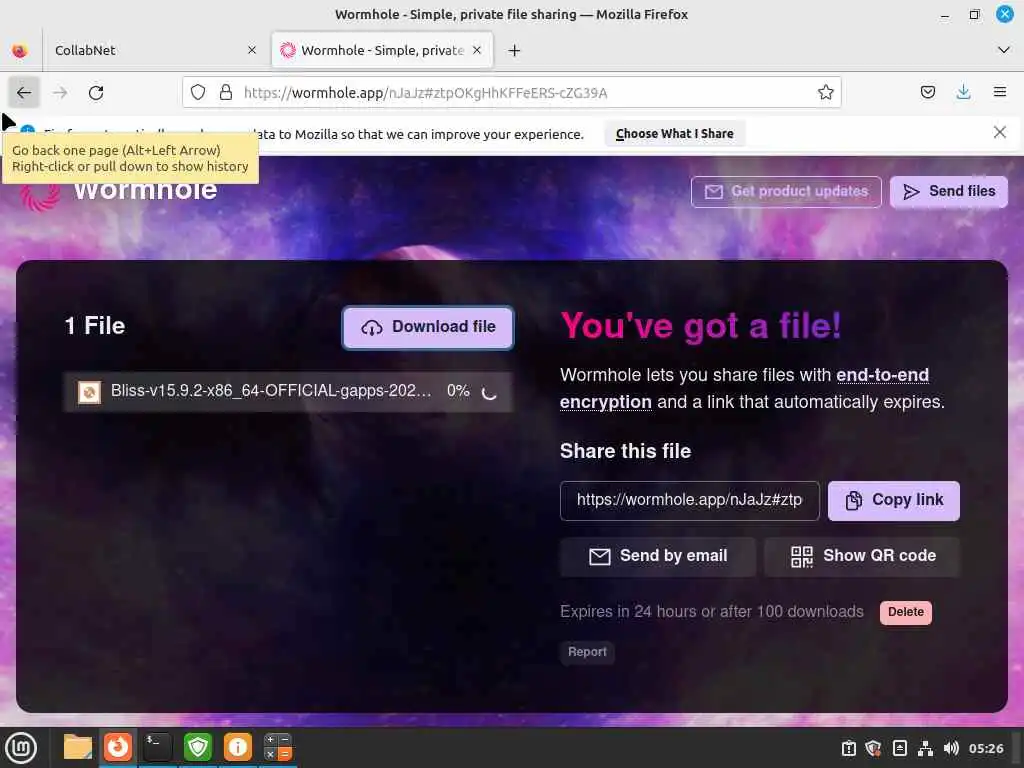Open the Calculator taskbar icon
The height and width of the screenshot is (768, 1024).
[278, 747]
